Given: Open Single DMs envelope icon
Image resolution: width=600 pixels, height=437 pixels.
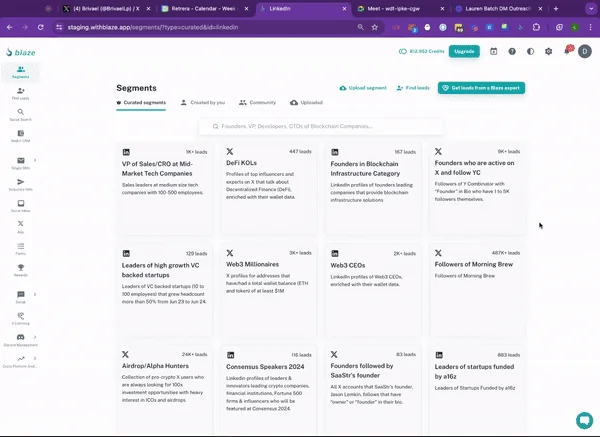Looking at the screenshot, I should (x=21, y=160).
